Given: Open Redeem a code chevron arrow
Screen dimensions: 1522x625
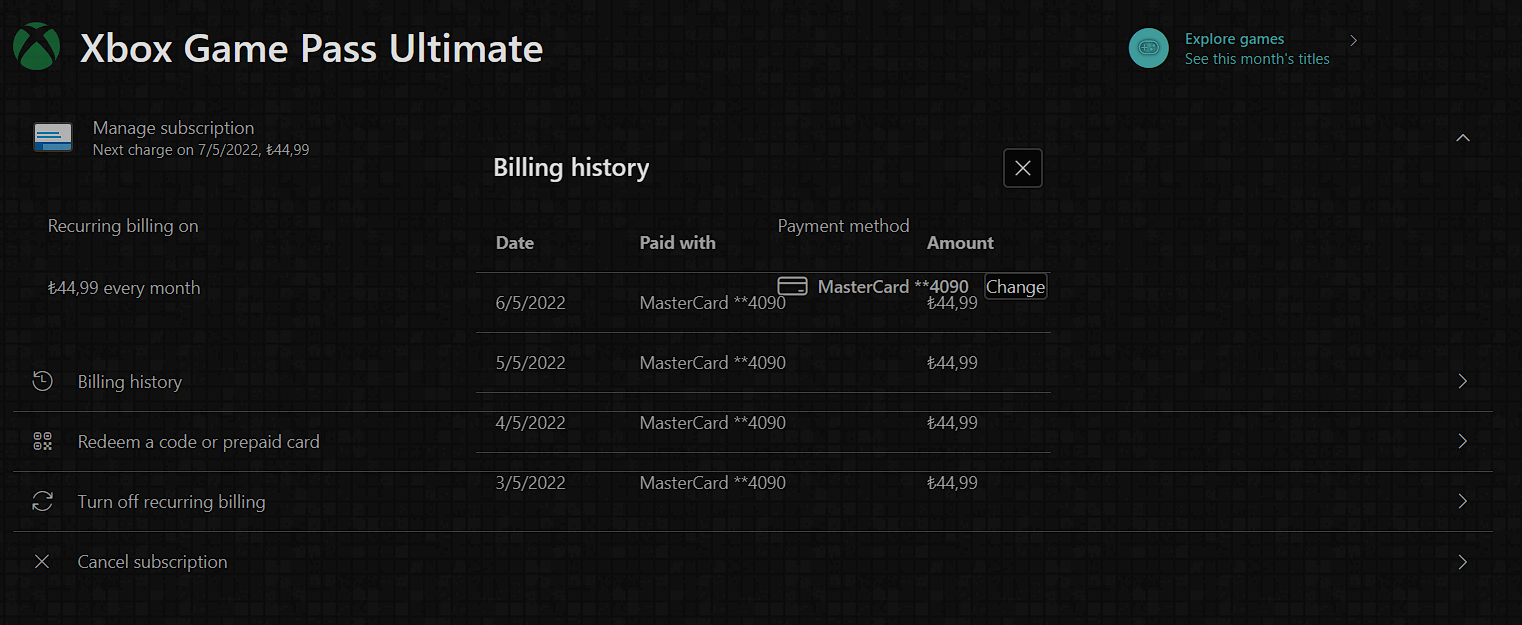Looking at the screenshot, I should [1462, 441].
